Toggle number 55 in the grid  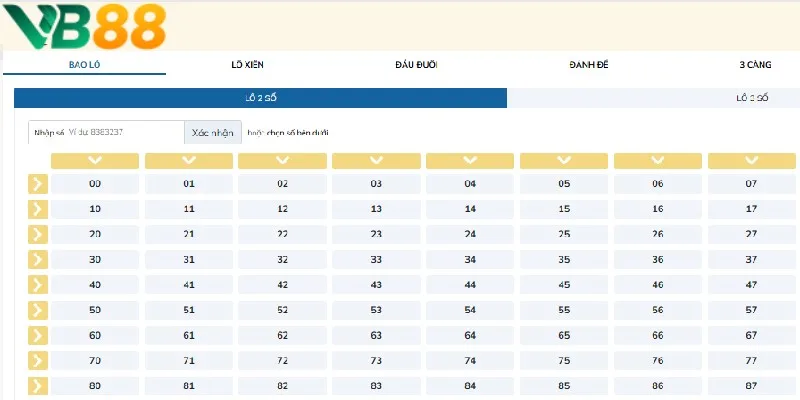[564, 310]
